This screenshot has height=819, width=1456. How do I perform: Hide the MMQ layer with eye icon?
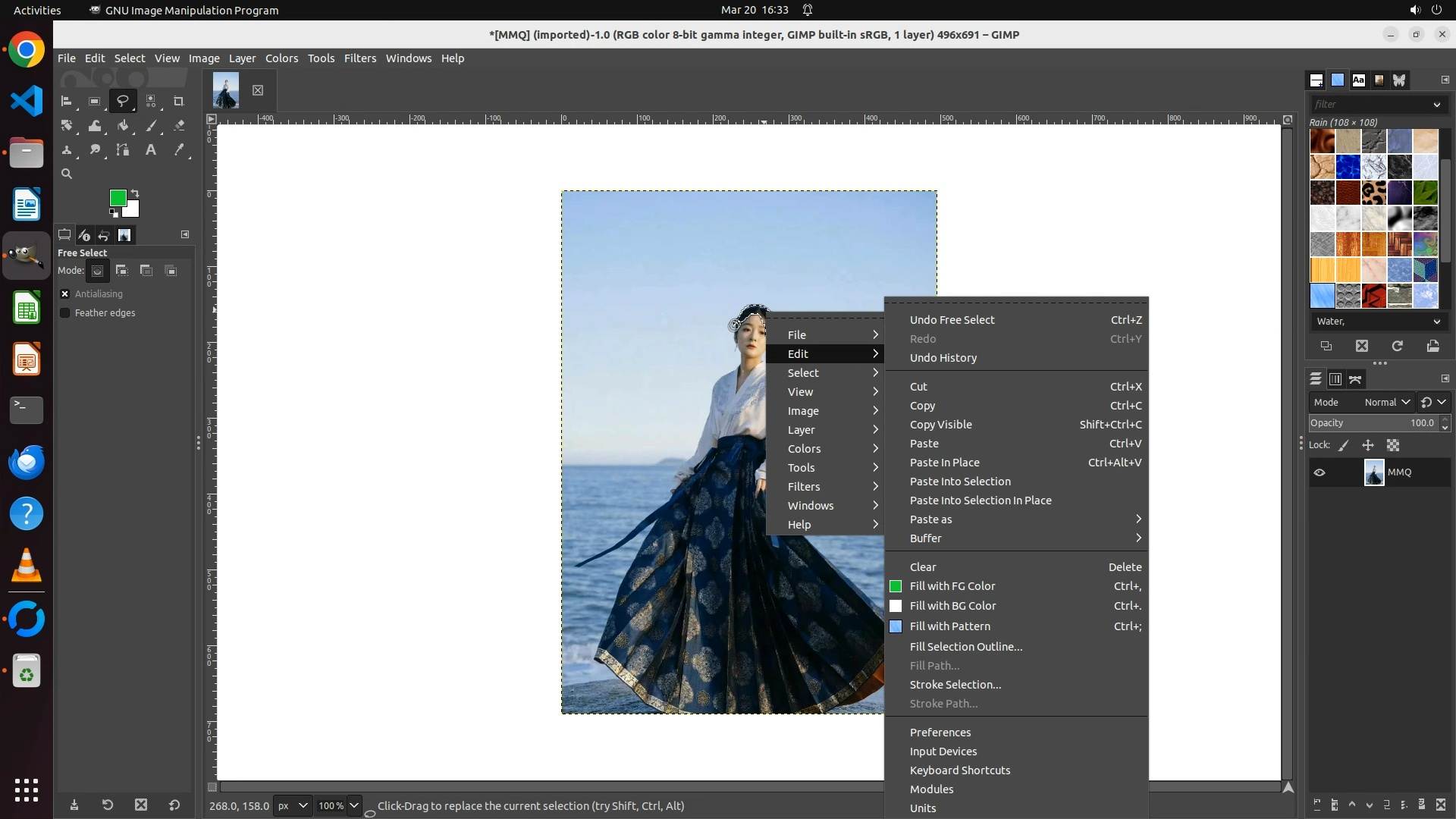[x=1319, y=472]
